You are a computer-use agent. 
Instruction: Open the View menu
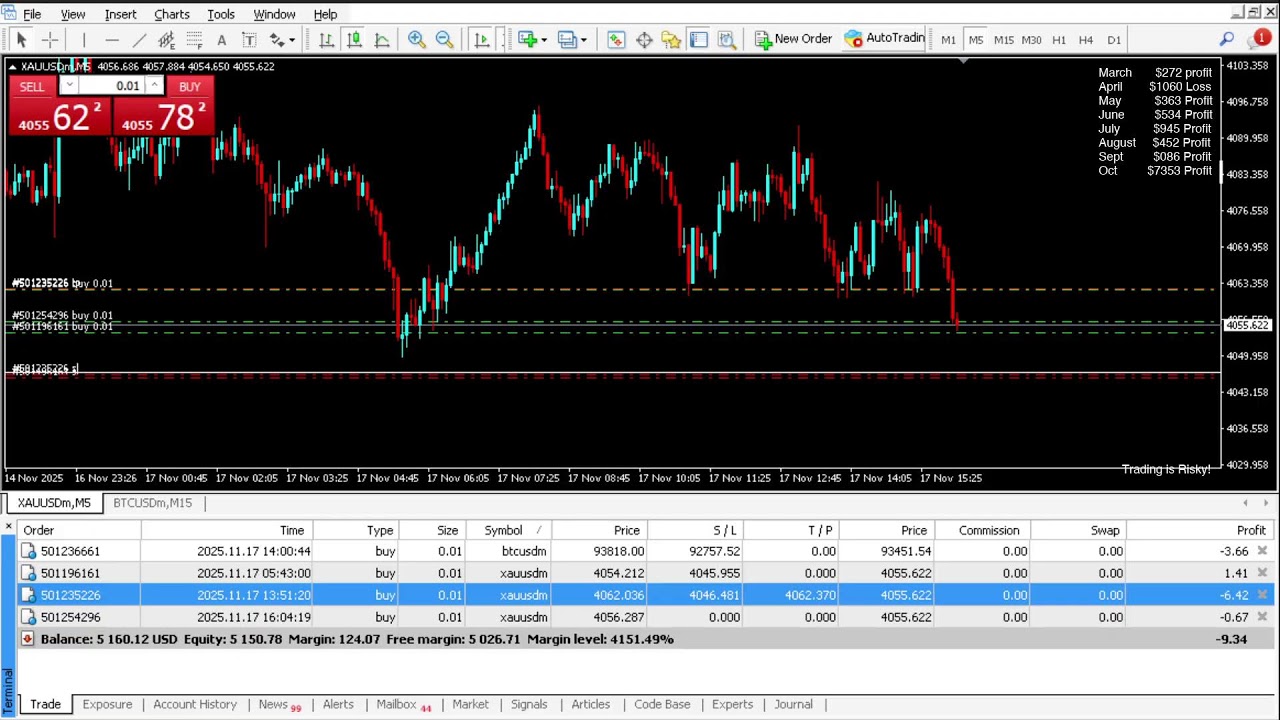[x=73, y=15]
